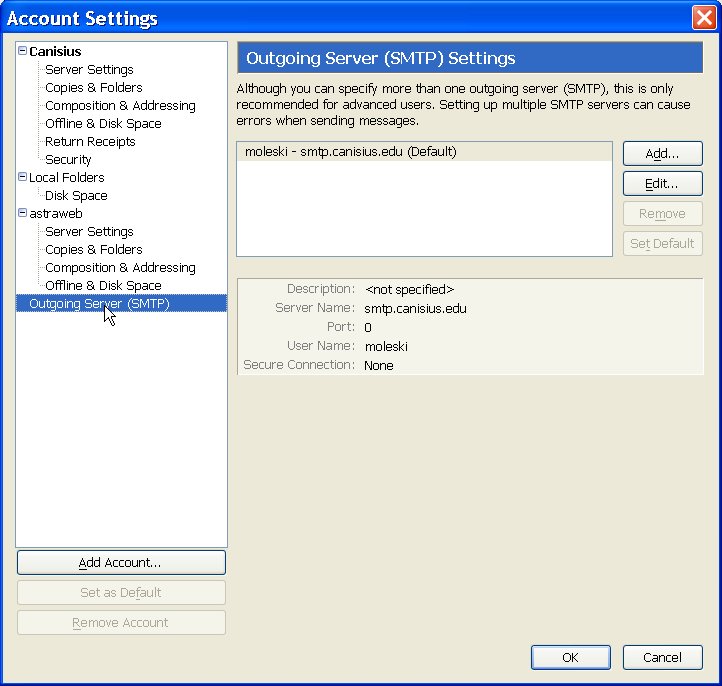
Task: Select Return Receipts under Canisius
Action: pyautogui.click(x=90, y=141)
